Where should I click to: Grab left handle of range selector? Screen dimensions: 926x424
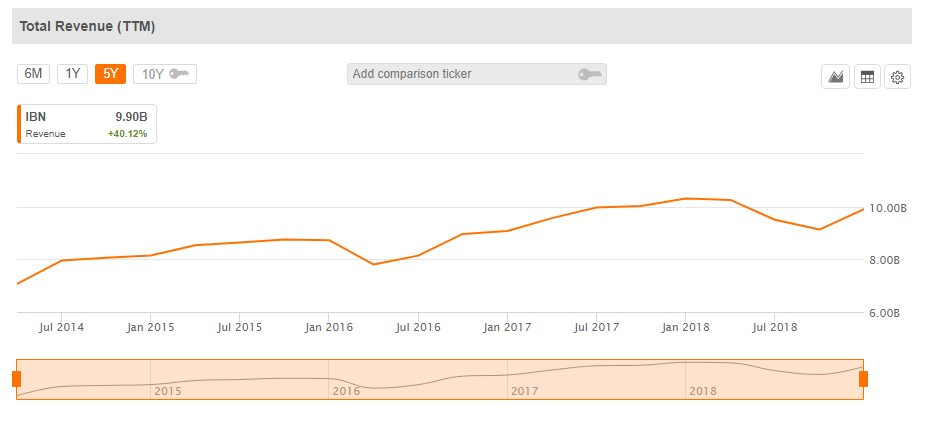point(17,379)
